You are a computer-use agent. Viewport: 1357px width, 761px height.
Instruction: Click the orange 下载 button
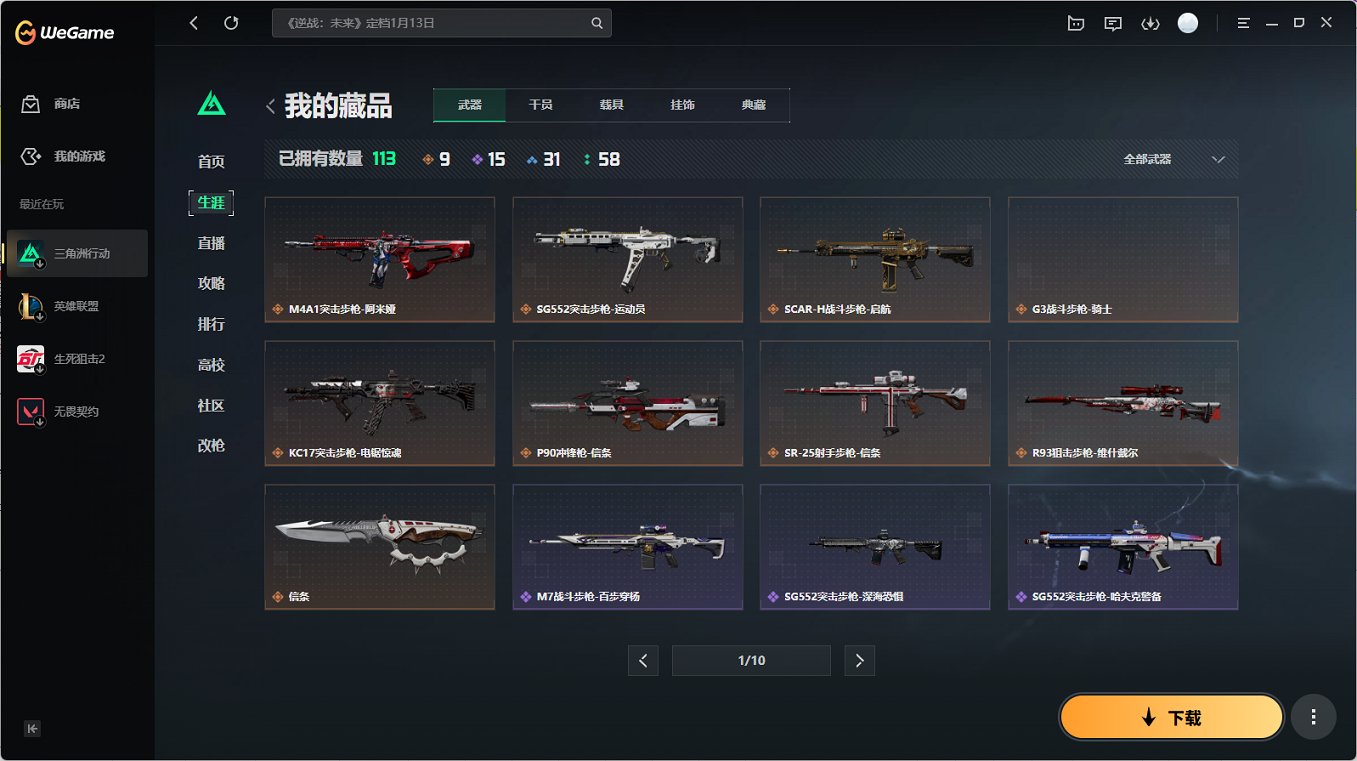coord(1171,717)
